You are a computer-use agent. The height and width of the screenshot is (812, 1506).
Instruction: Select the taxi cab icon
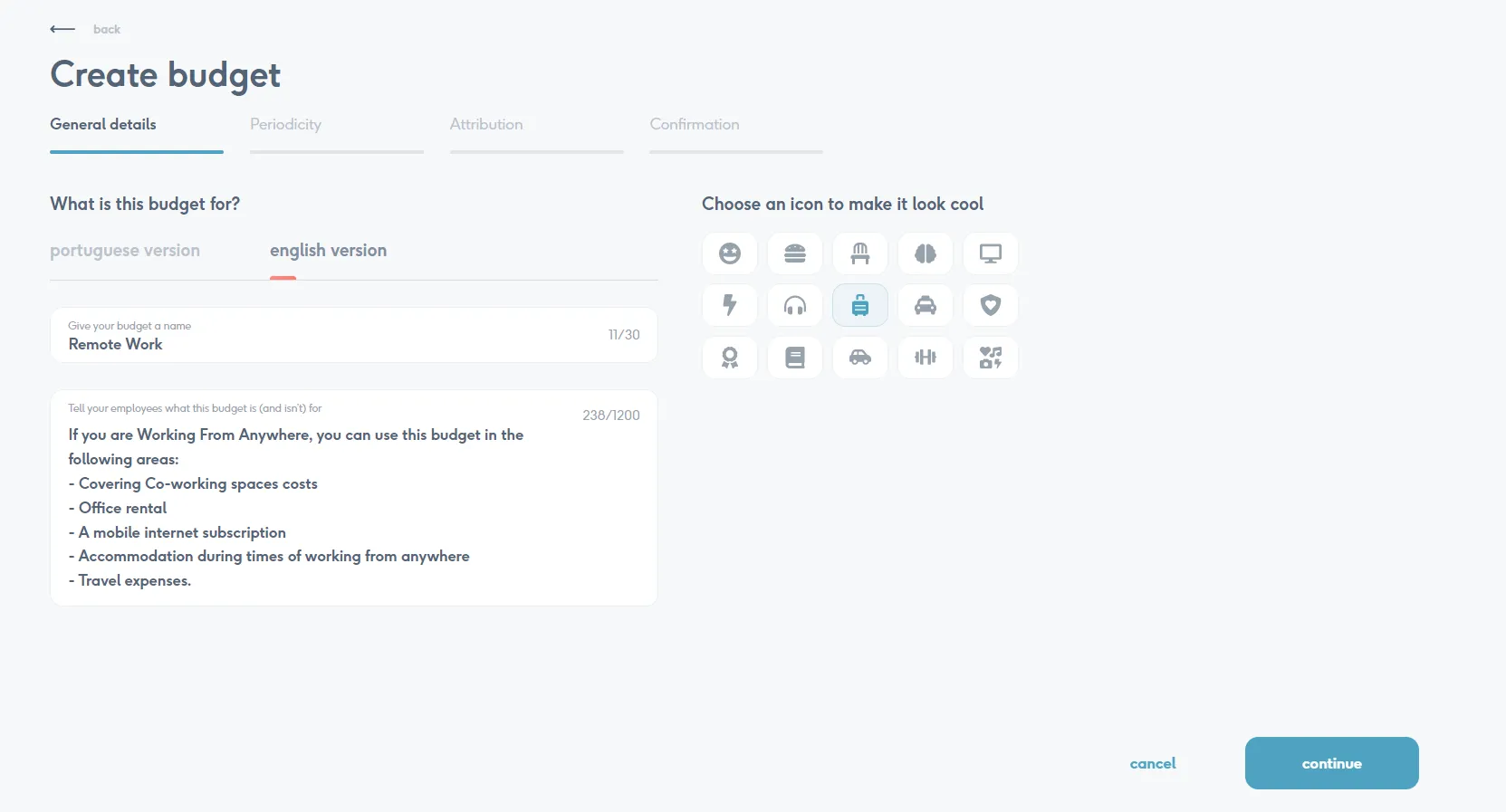[925, 305]
